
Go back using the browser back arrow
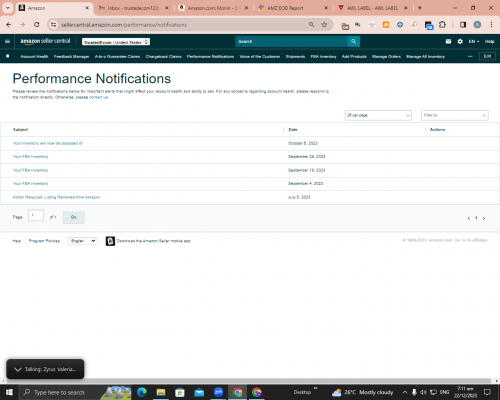tap(9, 25)
